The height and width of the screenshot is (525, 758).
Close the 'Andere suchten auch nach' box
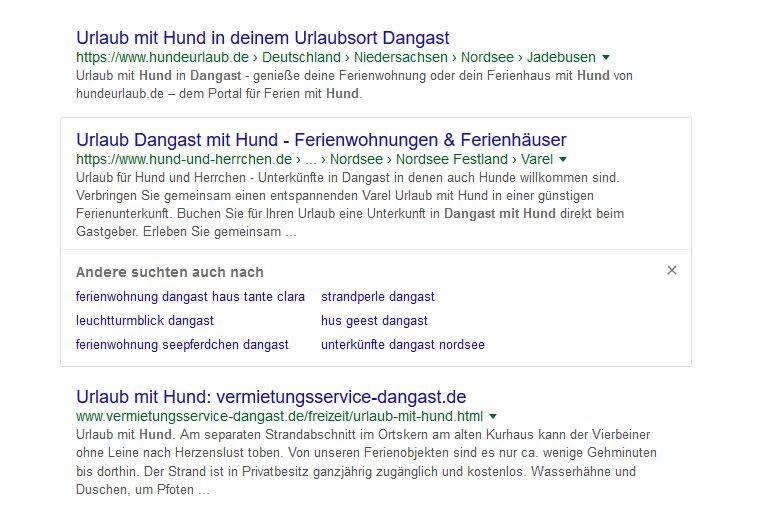pos(672,270)
